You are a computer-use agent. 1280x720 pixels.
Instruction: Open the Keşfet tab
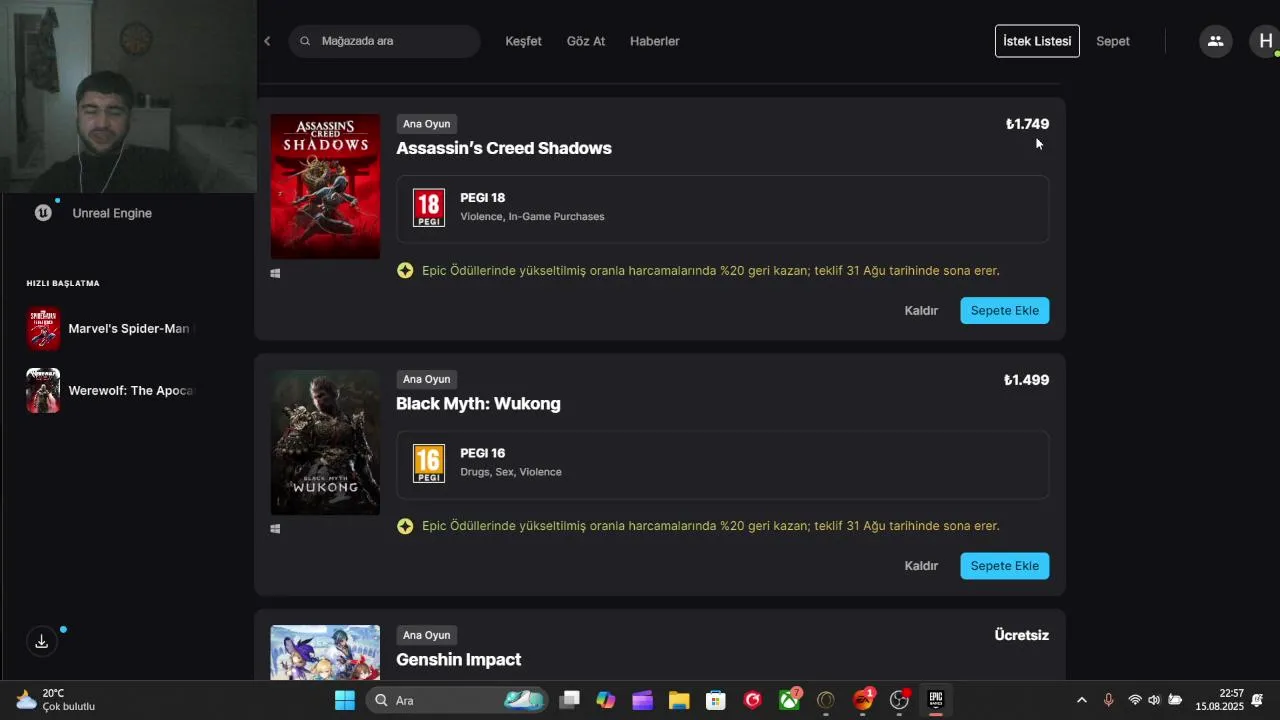pyautogui.click(x=523, y=41)
